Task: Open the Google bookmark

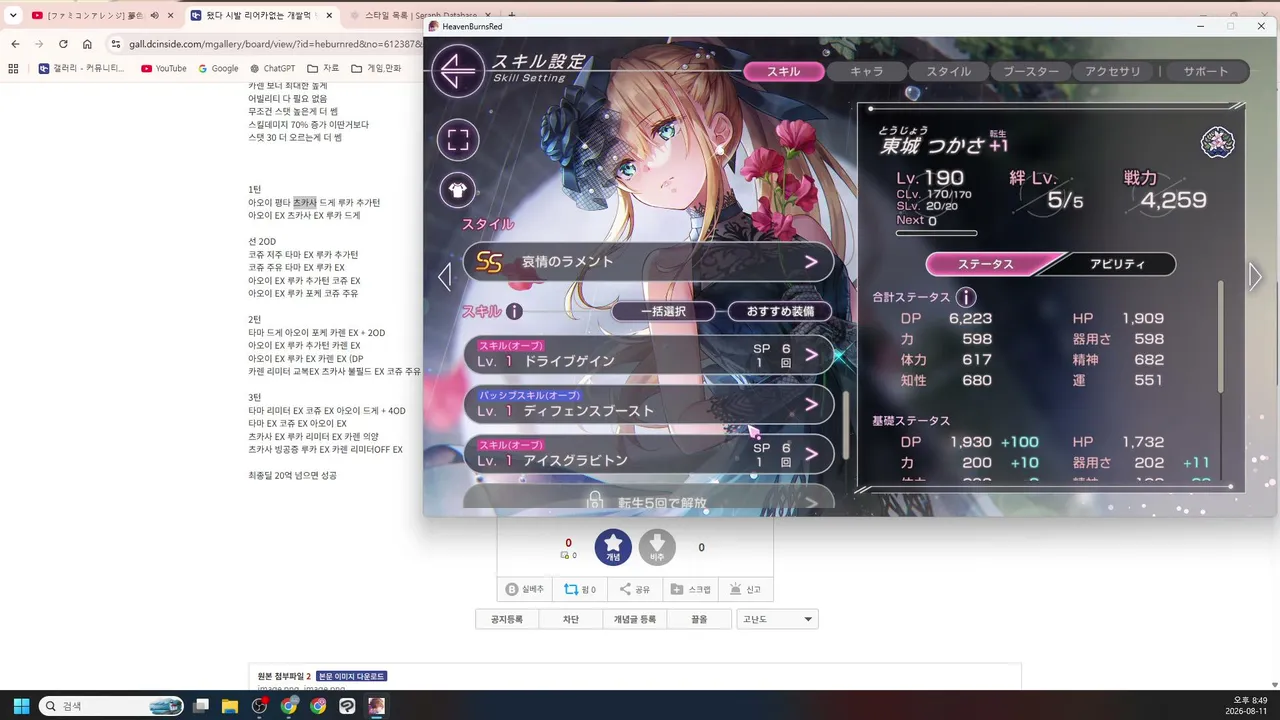Action: [x=218, y=68]
